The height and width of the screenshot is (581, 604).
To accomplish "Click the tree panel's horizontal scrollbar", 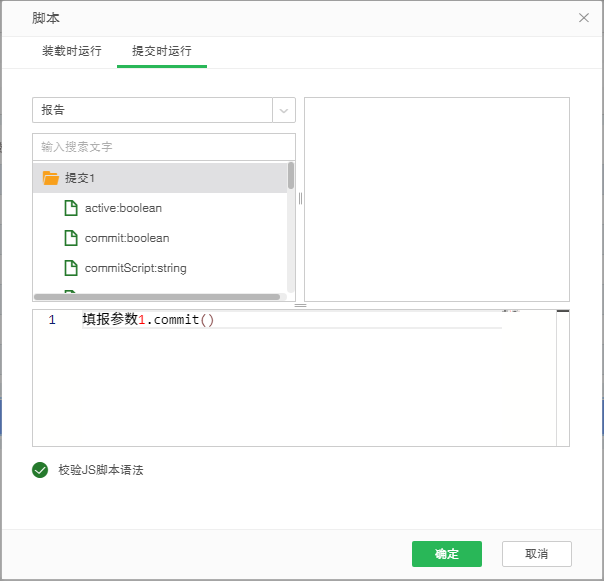I will [x=157, y=297].
